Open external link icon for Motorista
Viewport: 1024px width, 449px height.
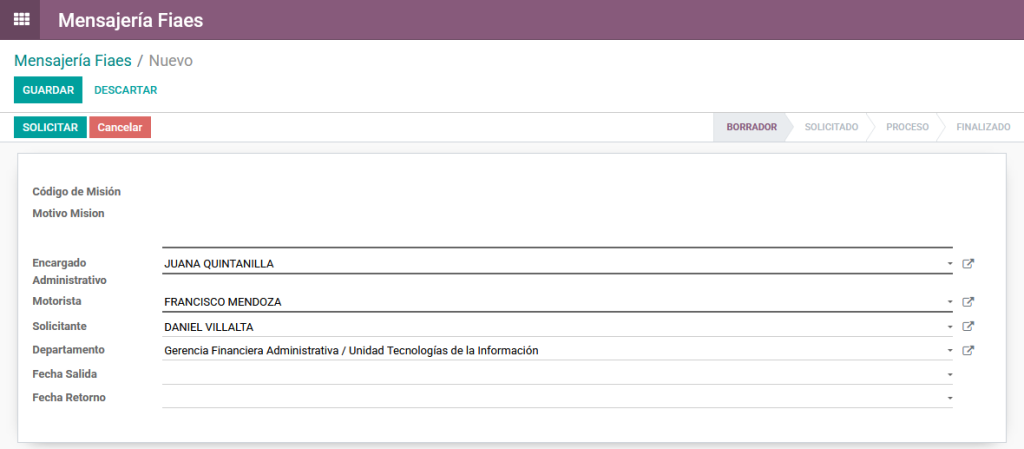968,301
